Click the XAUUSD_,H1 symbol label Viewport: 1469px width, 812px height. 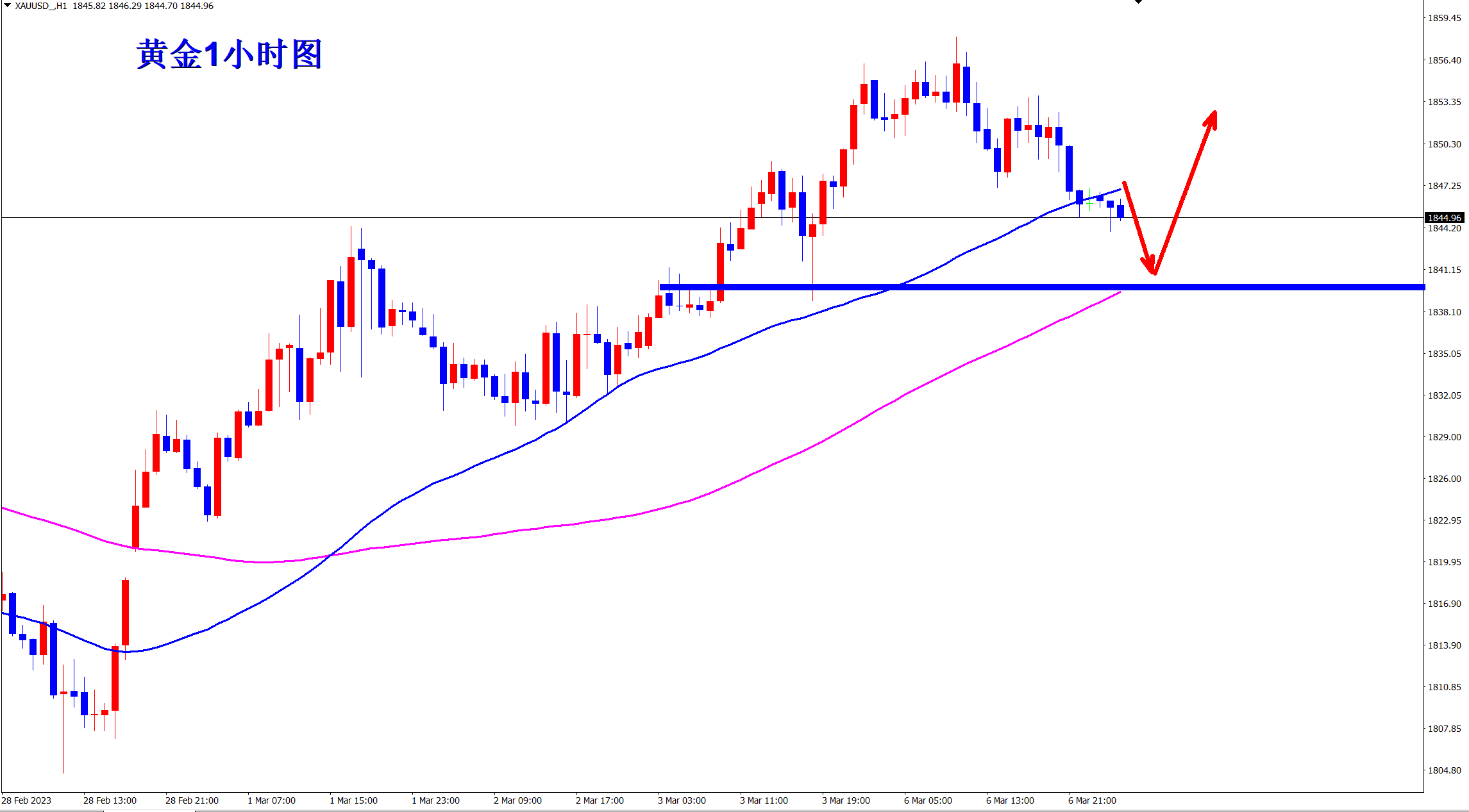tap(41, 6)
